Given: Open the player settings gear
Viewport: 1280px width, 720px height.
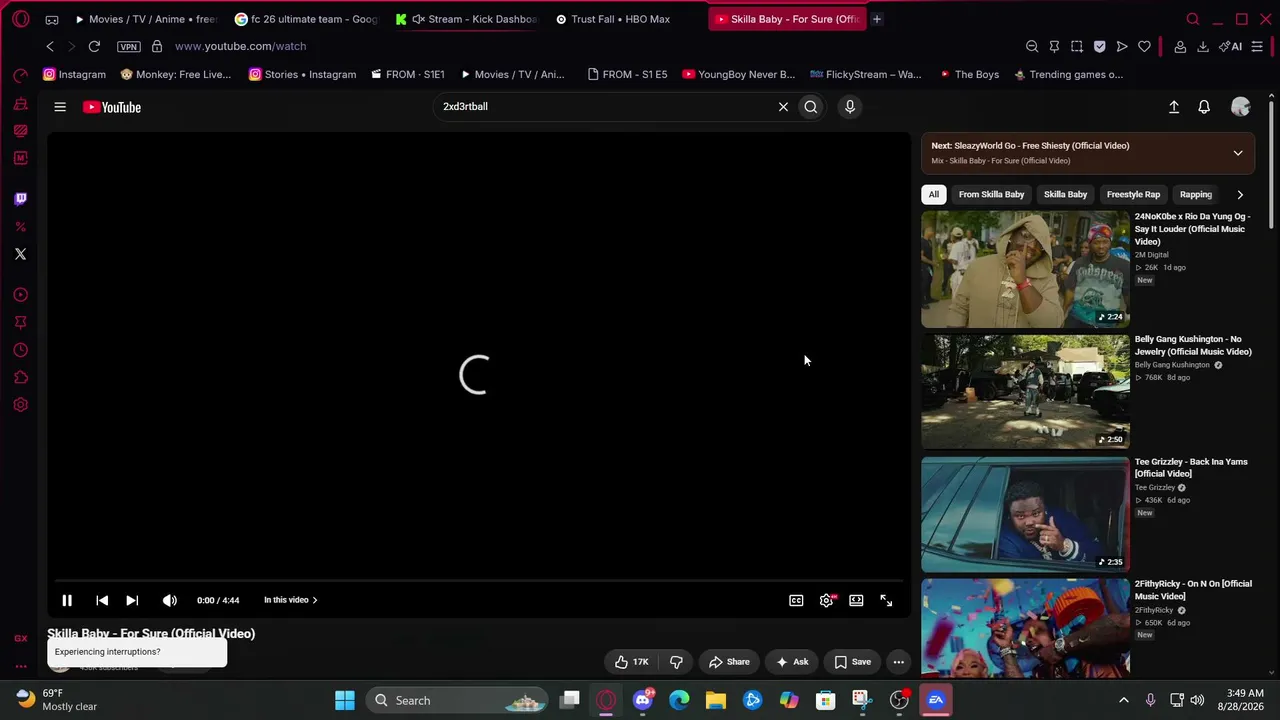Looking at the screenshot, I should (x=827, y=600).
